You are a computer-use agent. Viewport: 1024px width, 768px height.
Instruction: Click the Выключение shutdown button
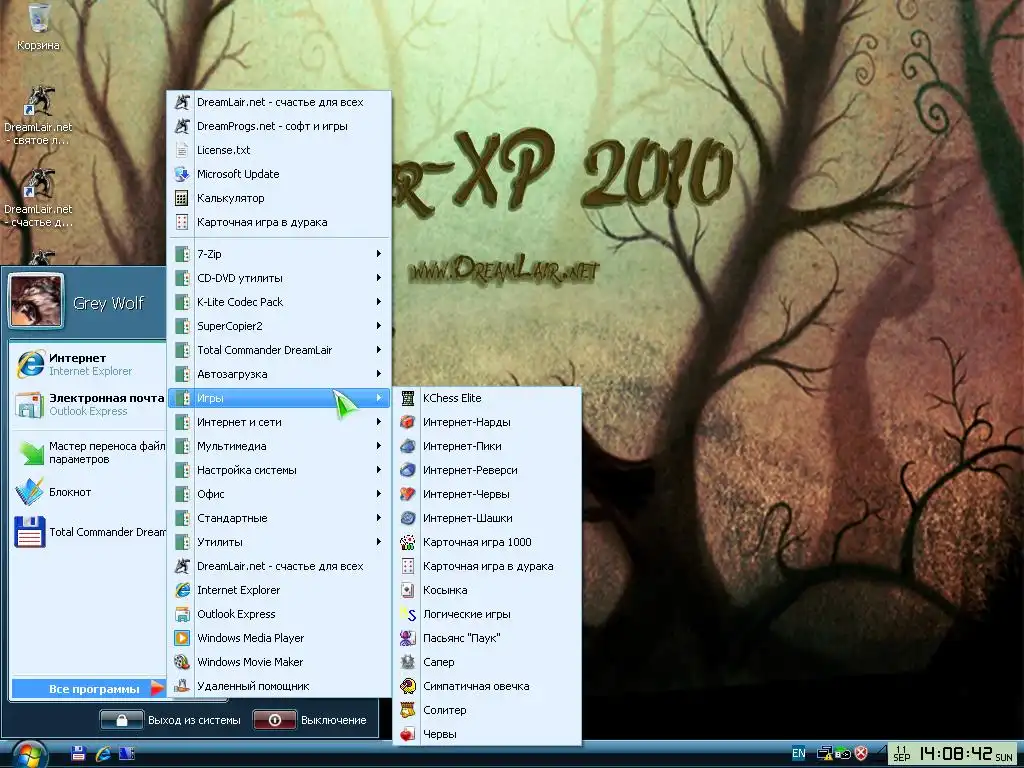click(x=311, y=720)
